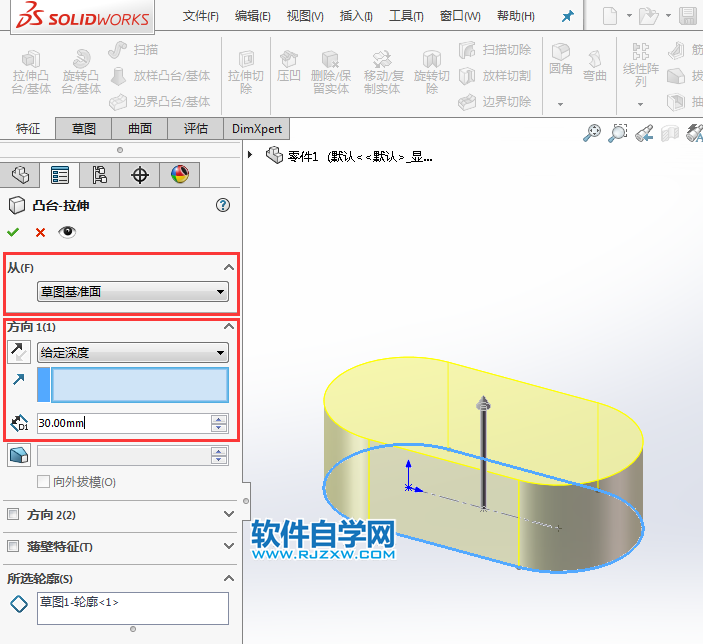Click the pin icon in menu bar
Viewport: 703px width, 644px height.
pos(568,16)
